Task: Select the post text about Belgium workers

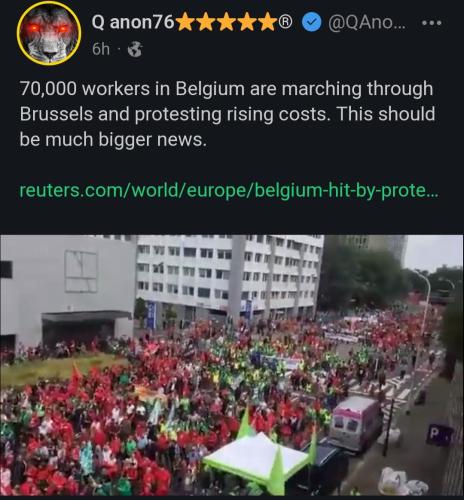Action: pos(227,114)
